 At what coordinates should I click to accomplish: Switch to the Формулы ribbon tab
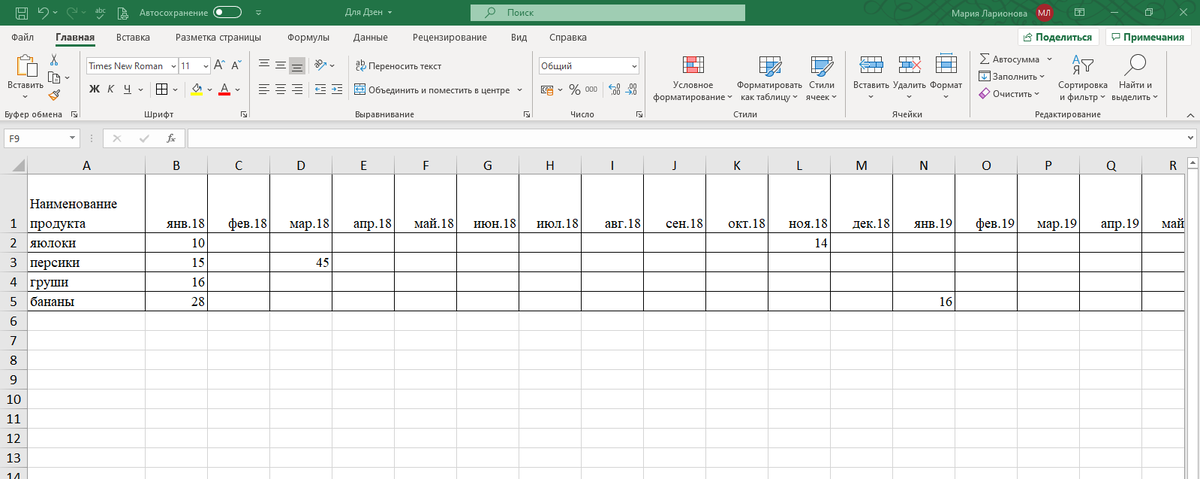pos(309,37)
